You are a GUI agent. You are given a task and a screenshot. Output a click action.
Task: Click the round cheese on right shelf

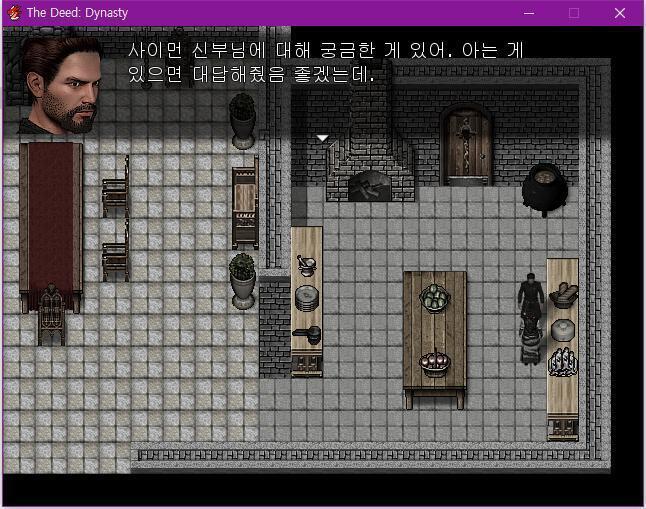(563, 330)
